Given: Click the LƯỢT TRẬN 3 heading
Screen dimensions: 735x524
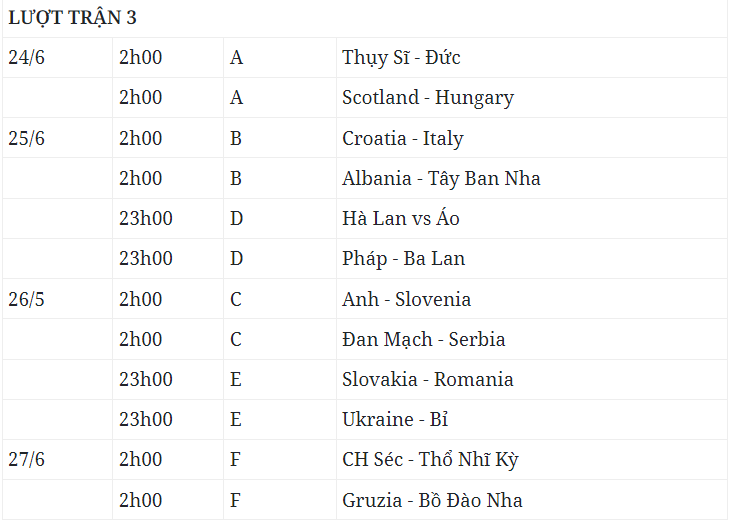Looking at the screenshot, I should 72,18.
